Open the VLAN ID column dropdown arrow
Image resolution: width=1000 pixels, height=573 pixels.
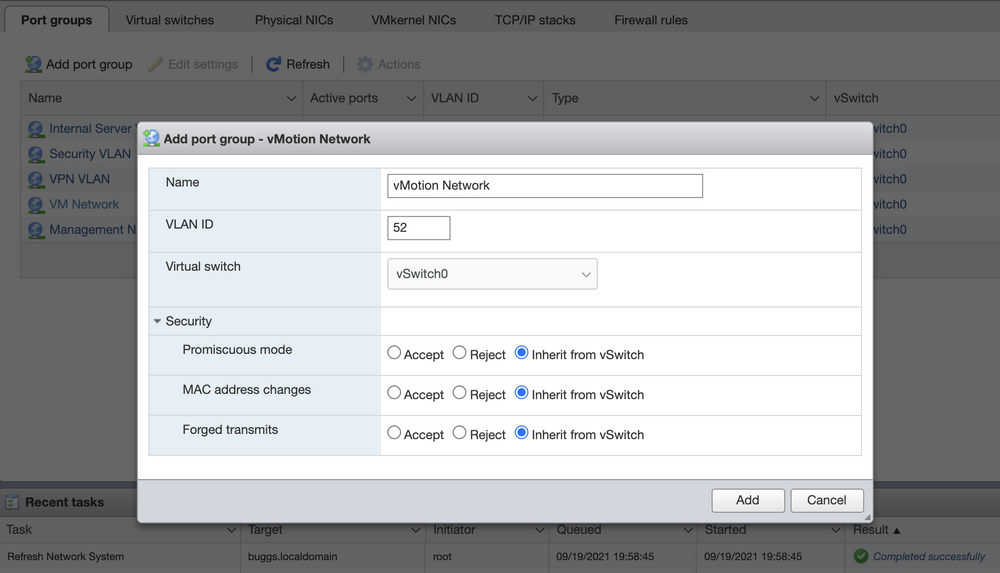(532, 98)
